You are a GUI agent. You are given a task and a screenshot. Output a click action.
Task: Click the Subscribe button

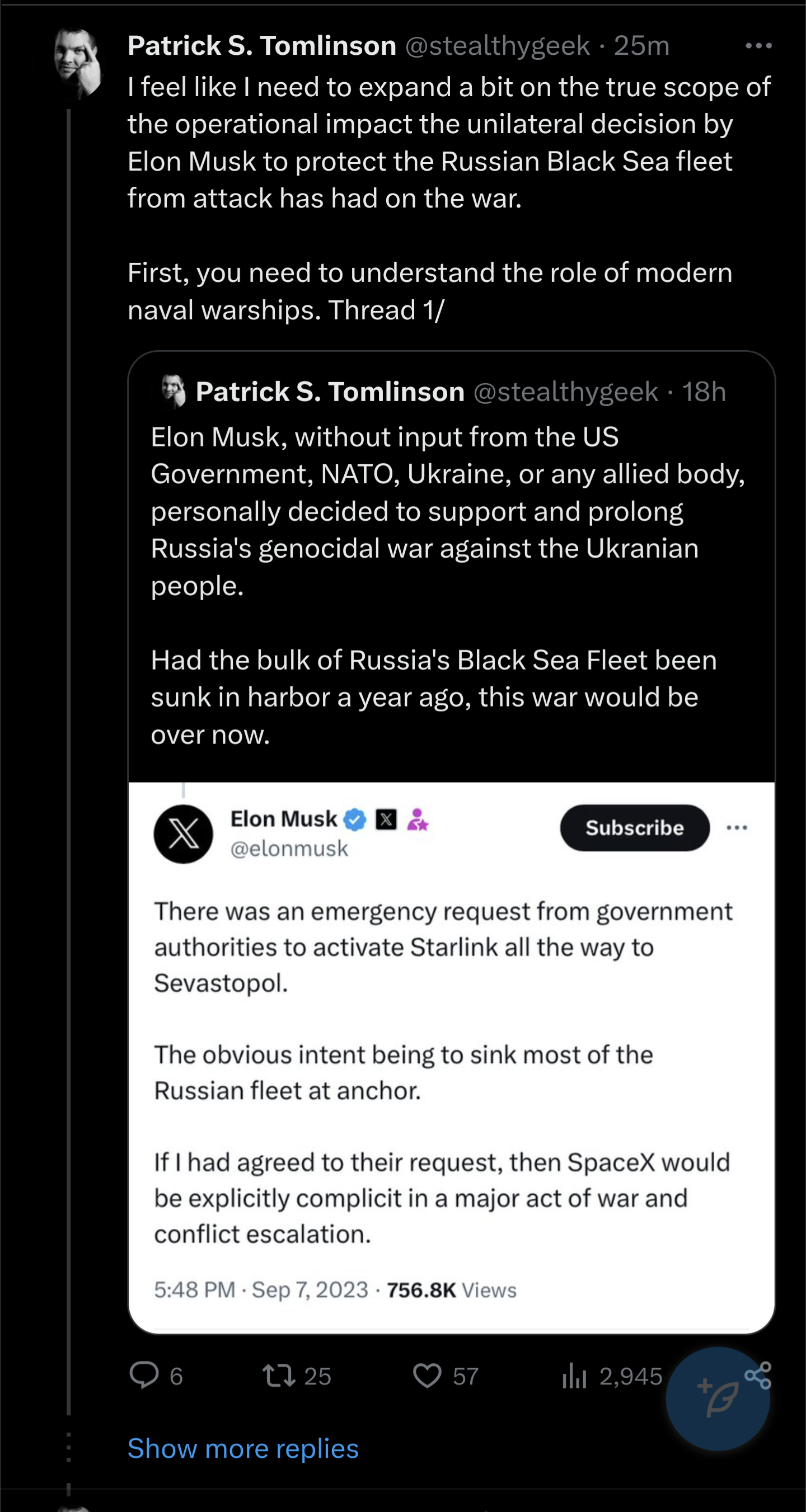point(635,828)
